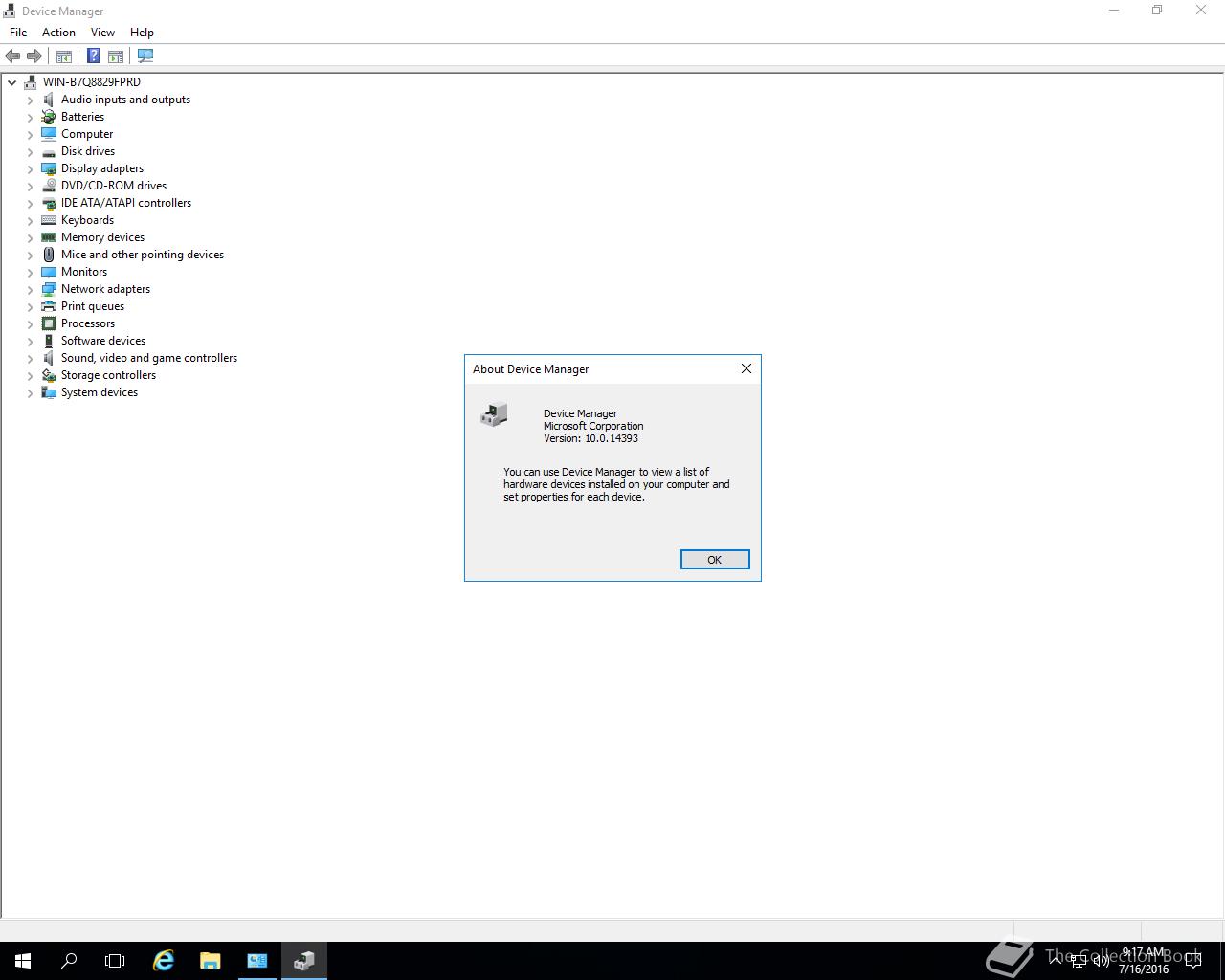Collapse the WIN-B7Q8829FPRD root node
The image size is (1225, 980).
tap(12, 82)
